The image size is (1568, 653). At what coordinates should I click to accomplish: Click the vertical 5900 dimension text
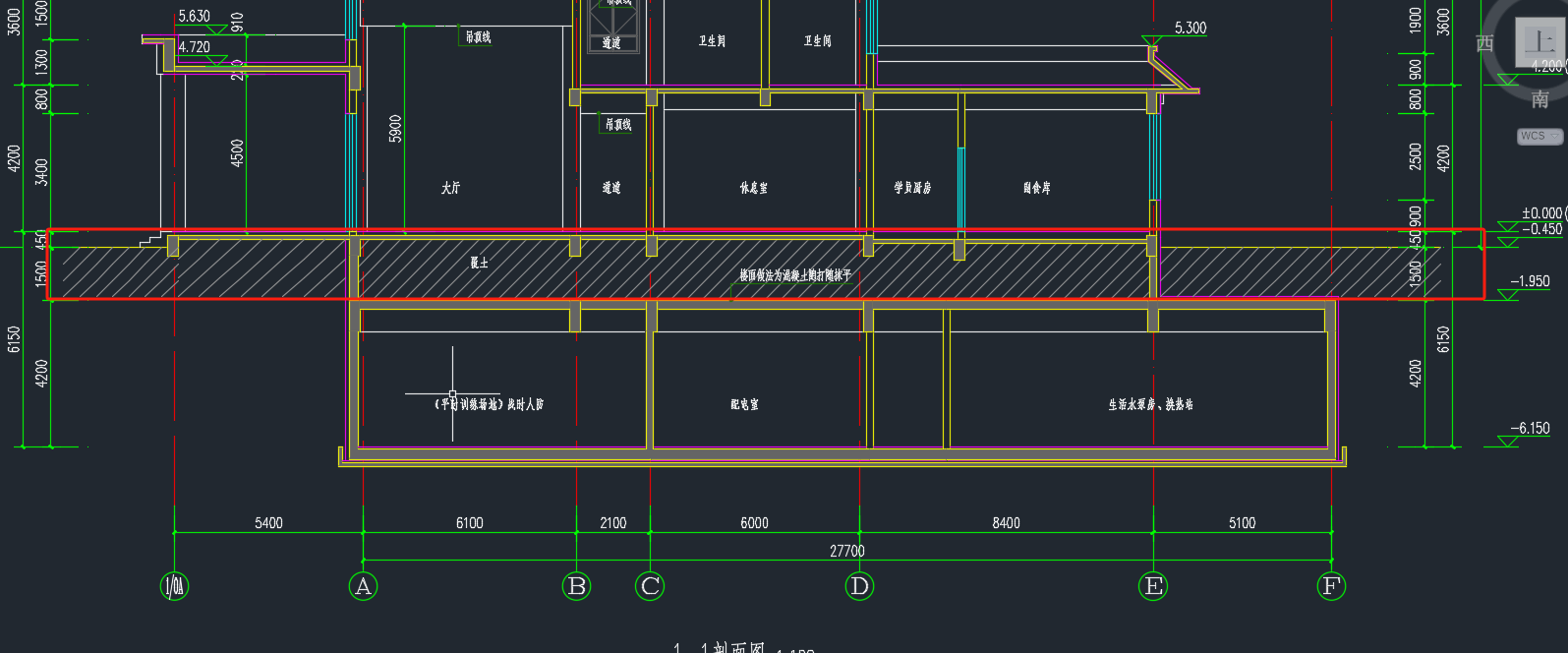point(395,129)
